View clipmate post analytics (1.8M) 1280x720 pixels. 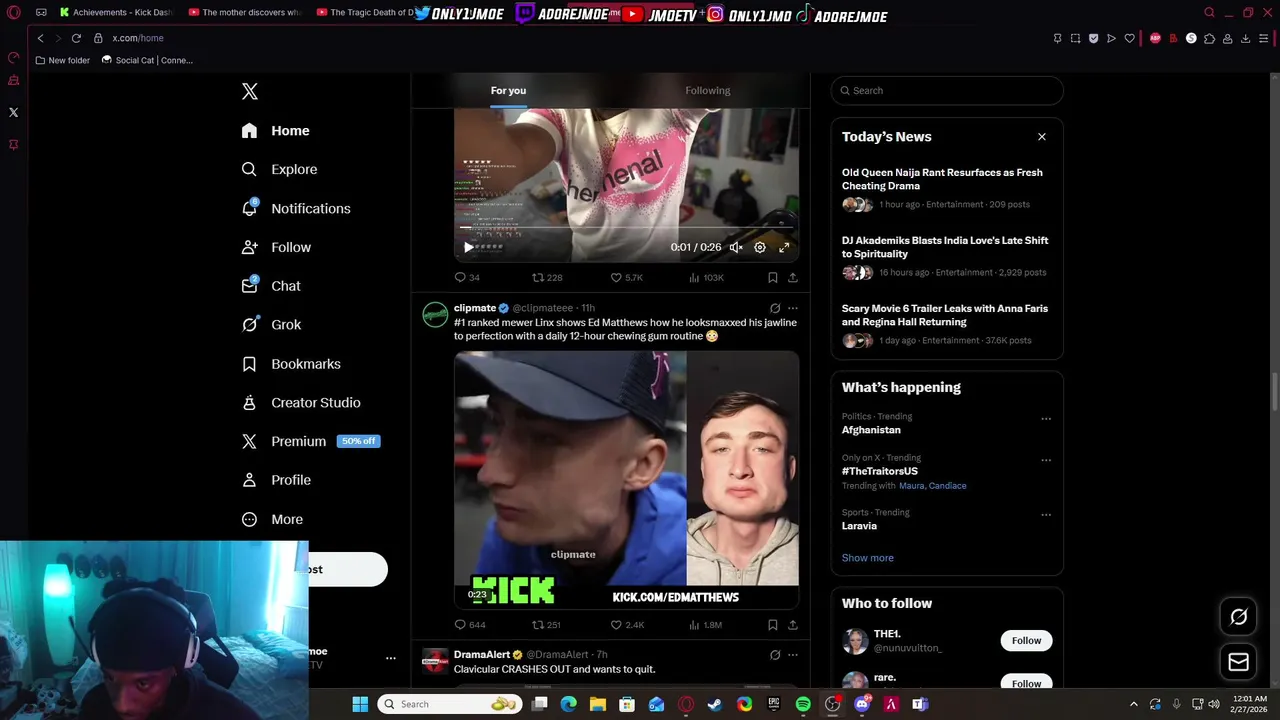[x=706, y=625]
